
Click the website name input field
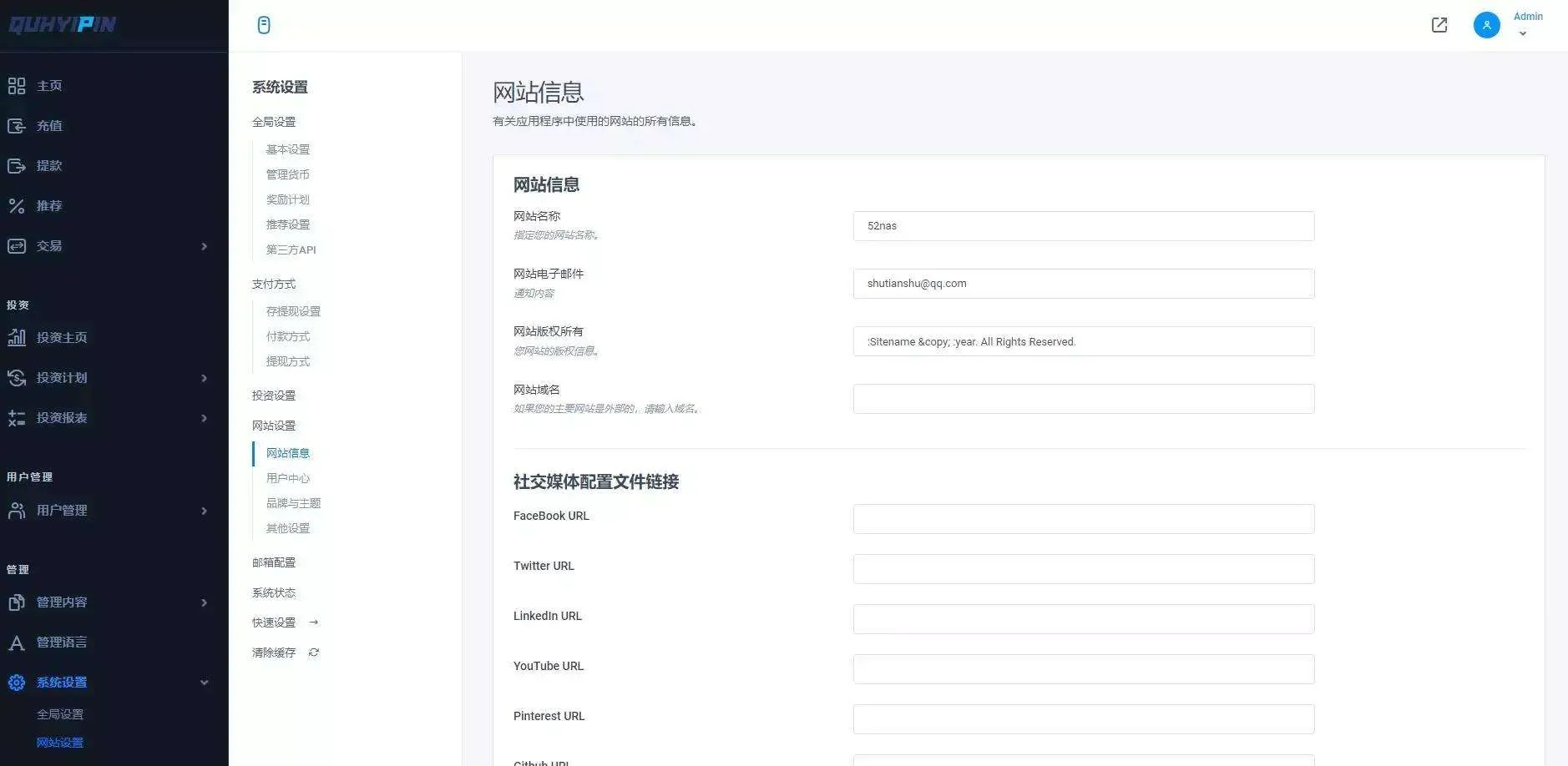click(1083, 226)
